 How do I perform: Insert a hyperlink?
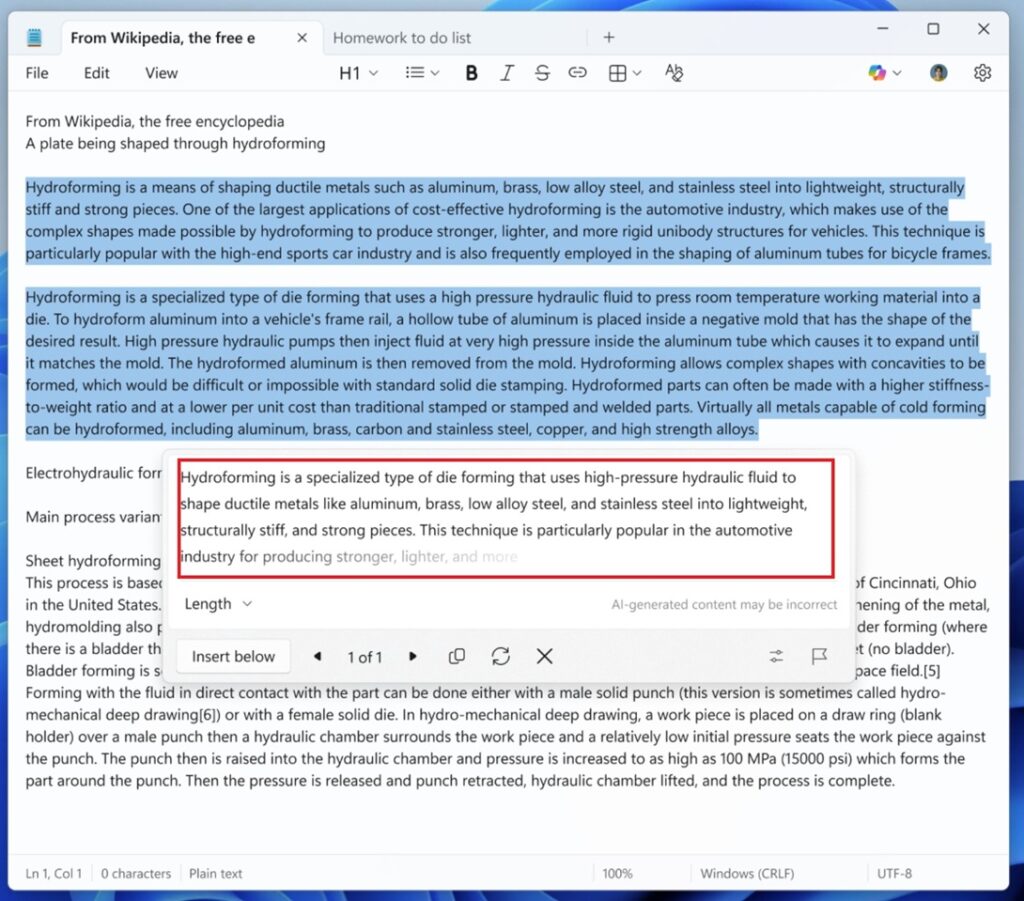577,72
